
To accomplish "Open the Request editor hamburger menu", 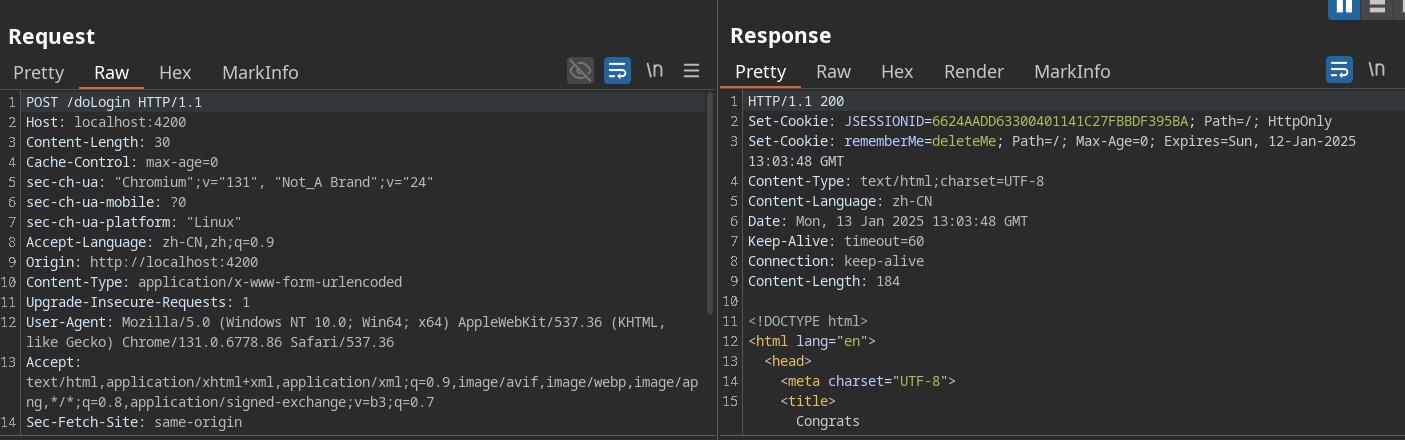I will click(691, 70).
